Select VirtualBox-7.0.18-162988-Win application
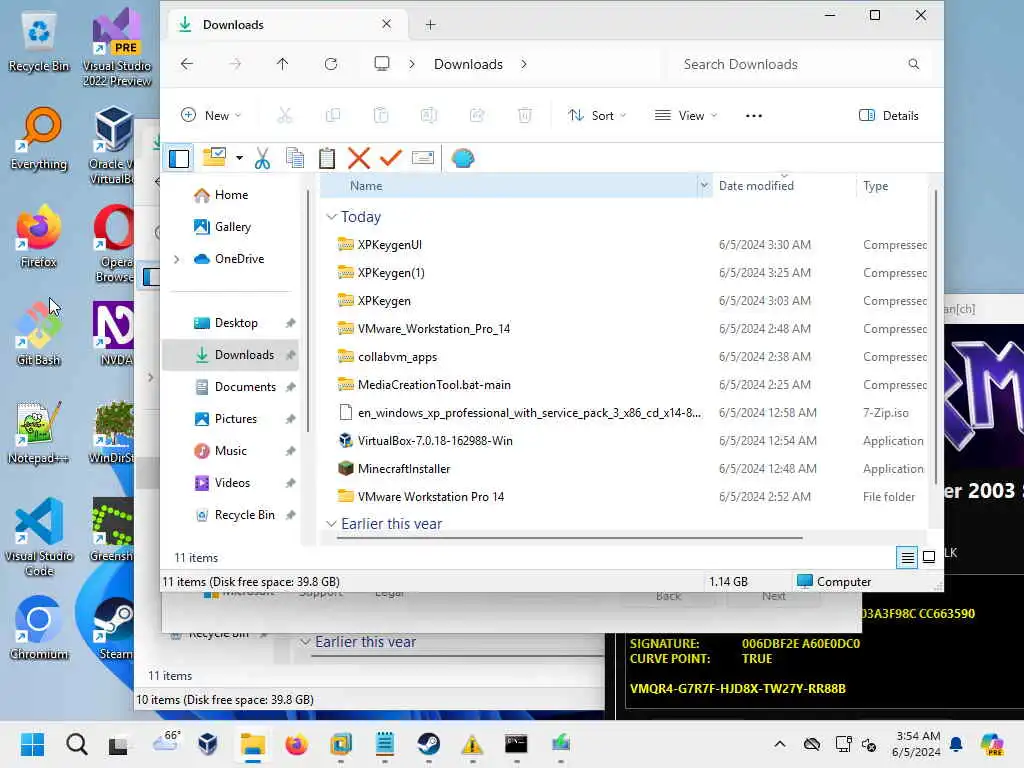This screenshot has height=768, width=1024. [x=435, y=441]
